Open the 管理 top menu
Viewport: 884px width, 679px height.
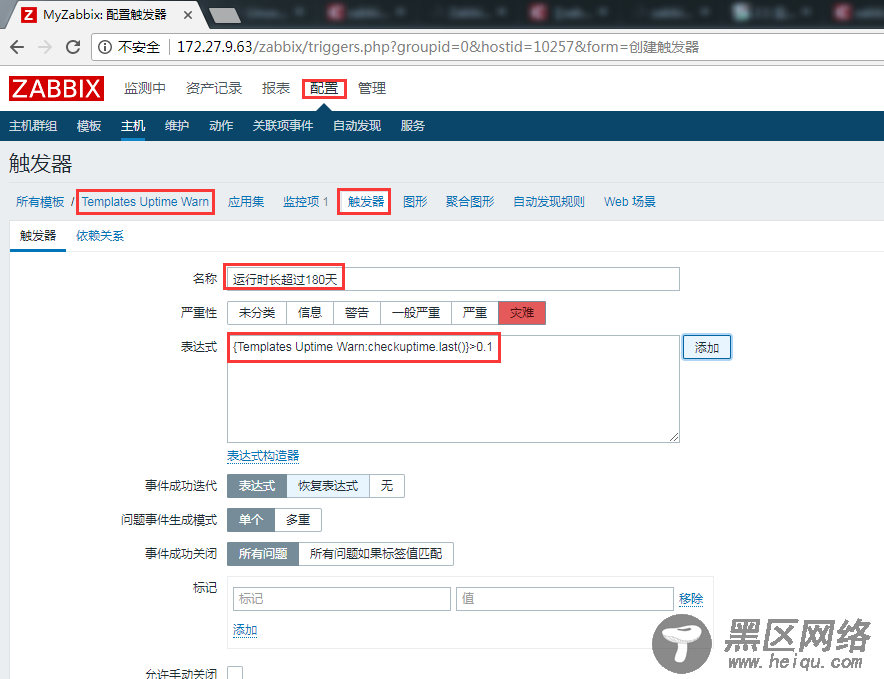(x=372, y=89)
